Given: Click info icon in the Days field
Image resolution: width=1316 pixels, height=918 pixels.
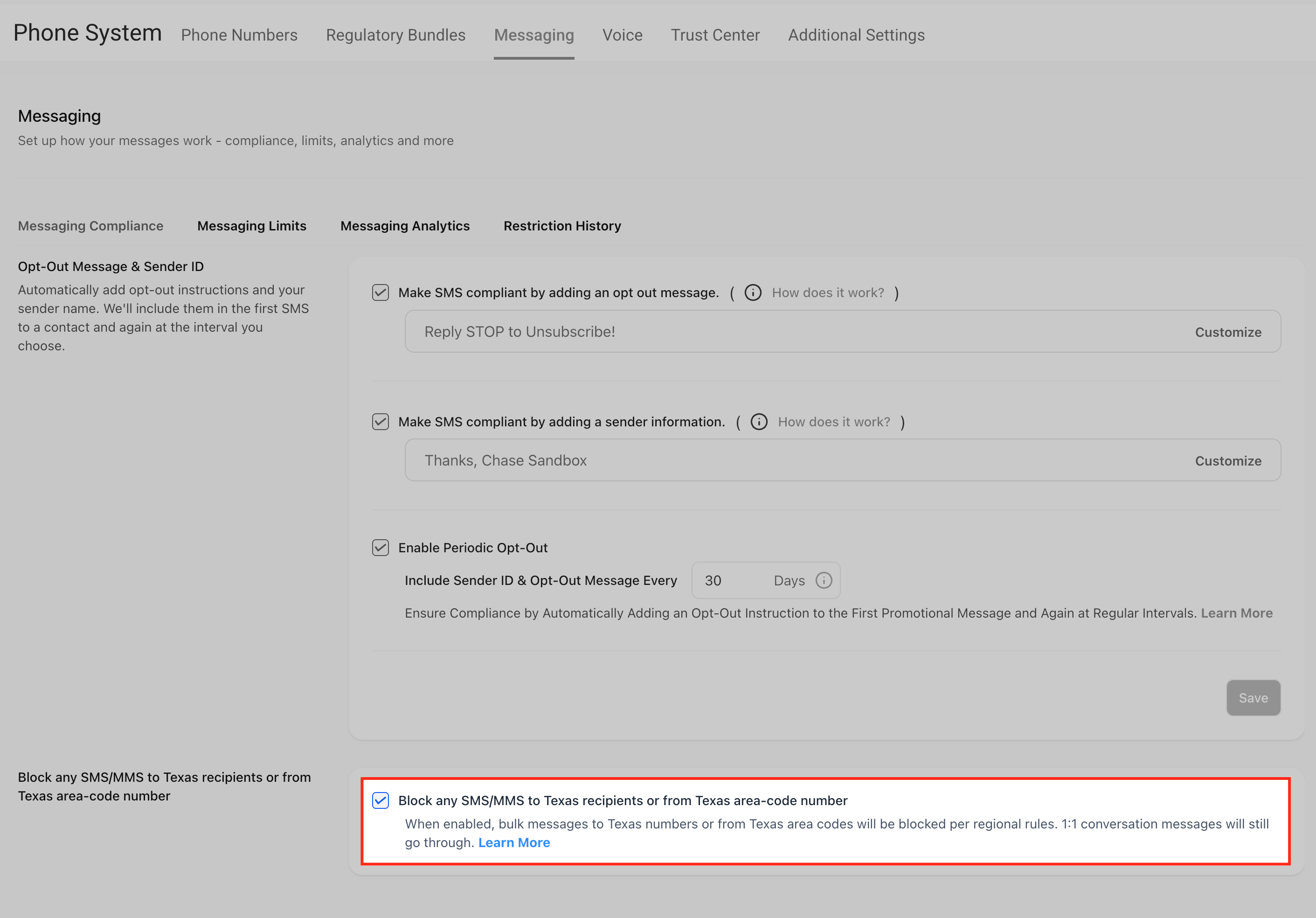Looking at the screenshot, I should 824,580.
